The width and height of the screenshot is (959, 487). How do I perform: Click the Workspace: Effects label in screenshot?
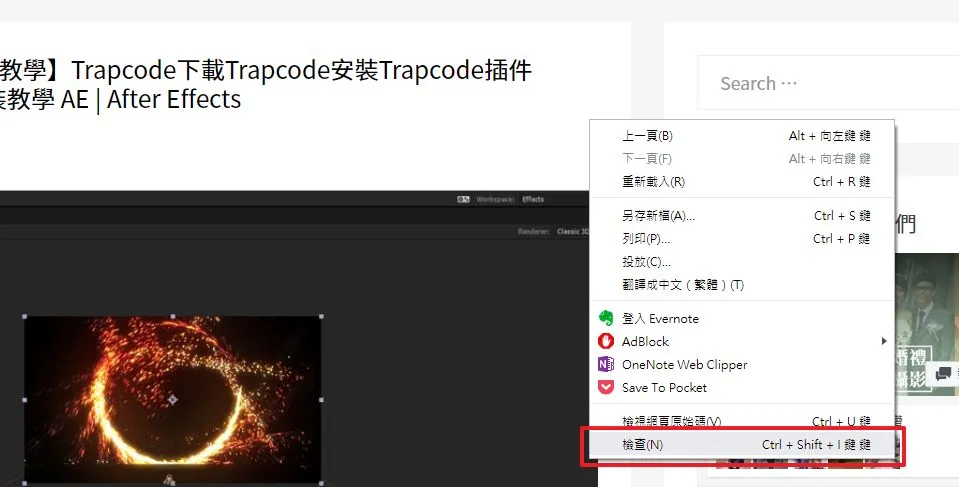[509, 199]
